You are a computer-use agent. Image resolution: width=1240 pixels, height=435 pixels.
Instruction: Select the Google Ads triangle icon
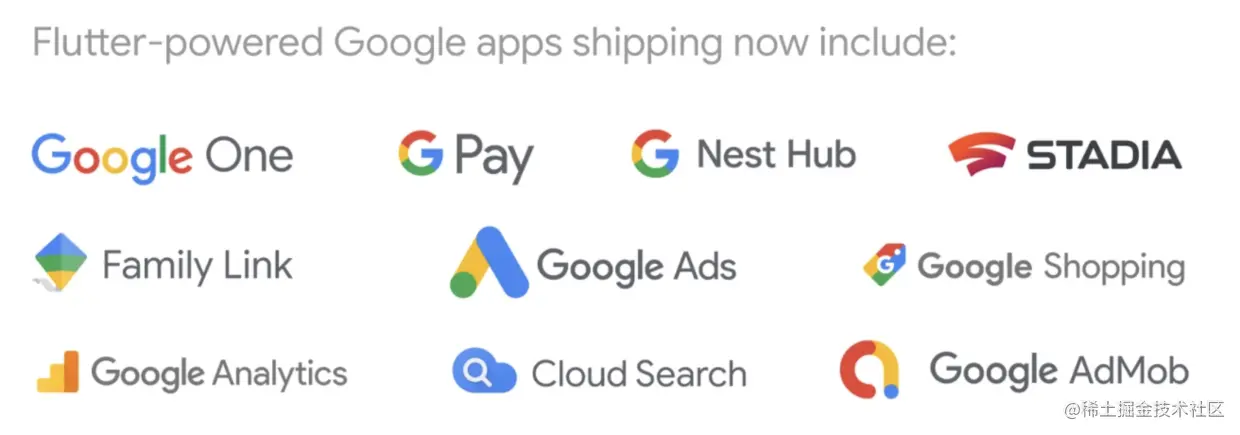point(489,263)
